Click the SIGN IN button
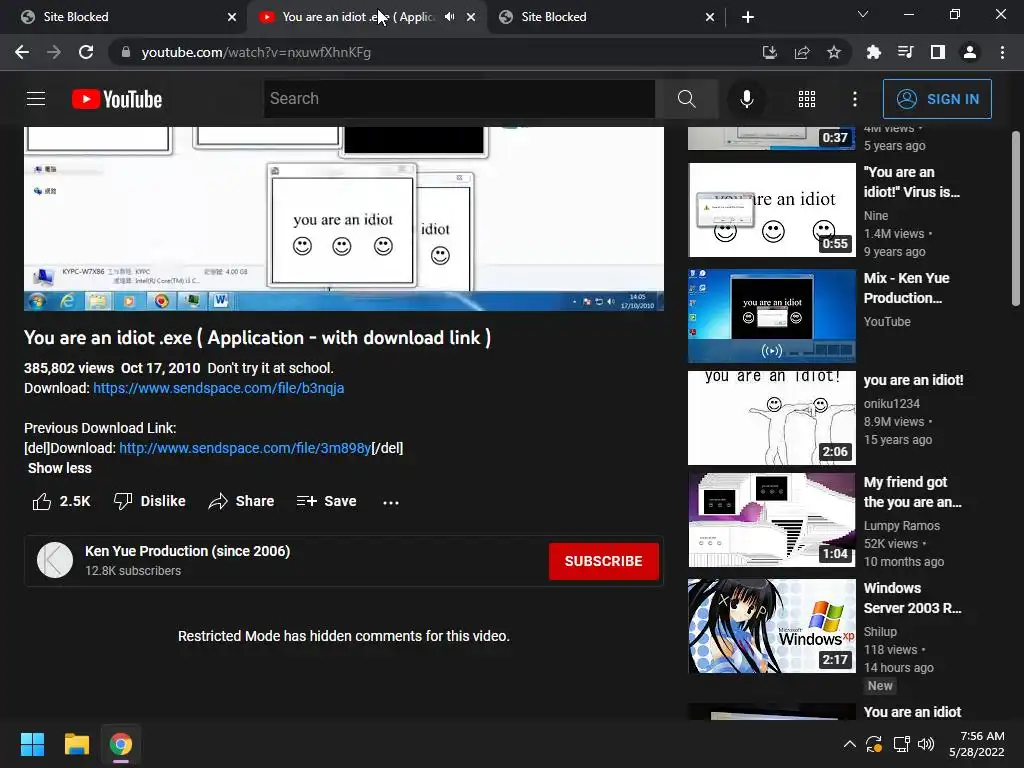Image resolution: width=1024 pixels, height=768 pixels. click(x=937, y=99)
